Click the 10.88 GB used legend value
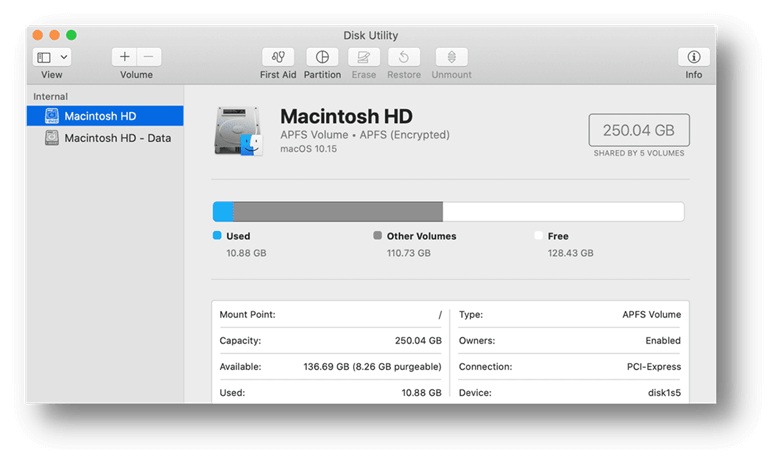 [246, 253]
